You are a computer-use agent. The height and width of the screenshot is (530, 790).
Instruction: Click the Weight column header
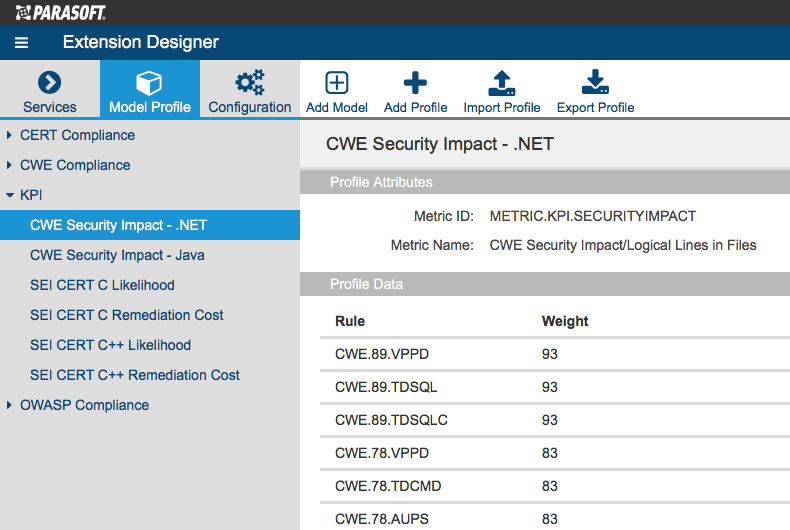click(x=565, y=321)
